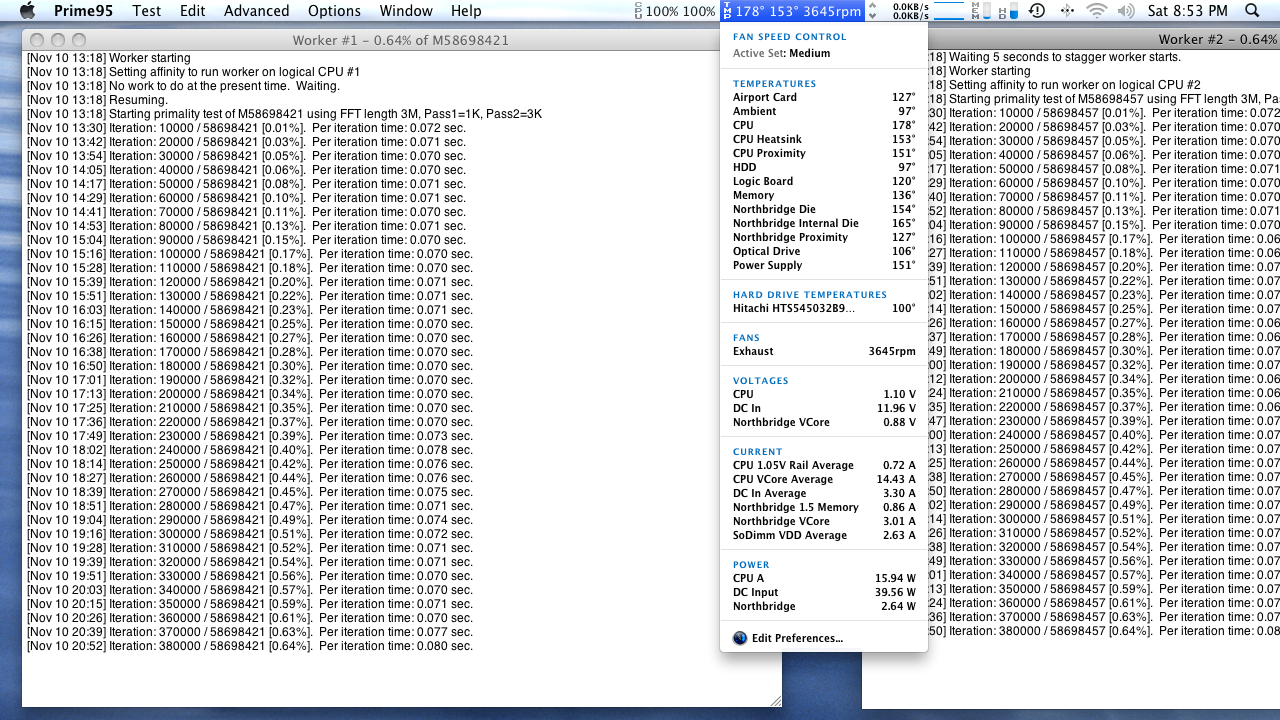The image size is (1280, 720).
Task: Click the Northbridge Internal Die 165° row
Action: tap(824, 223)
